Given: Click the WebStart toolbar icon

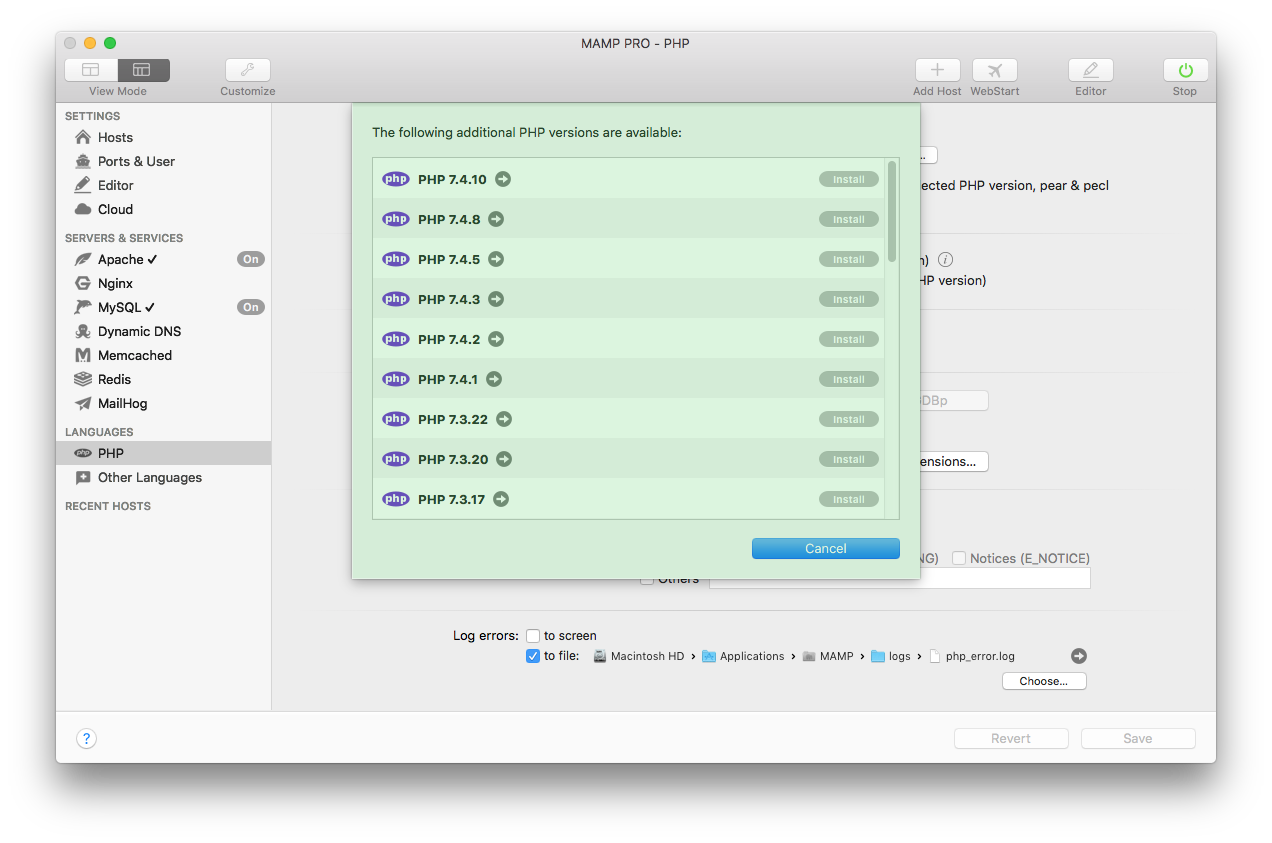Looking at the screenshot, I should [994, 70].
